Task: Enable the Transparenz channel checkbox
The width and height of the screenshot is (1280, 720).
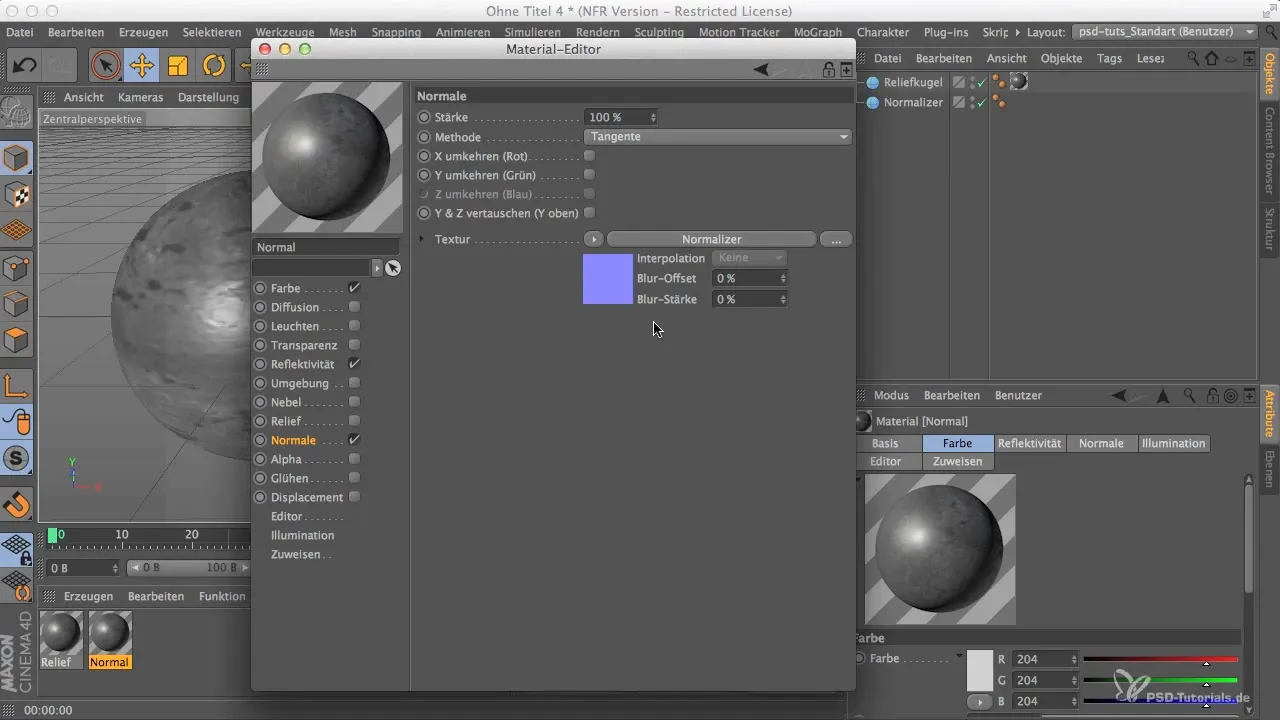Action: click(x=354, y=345)
